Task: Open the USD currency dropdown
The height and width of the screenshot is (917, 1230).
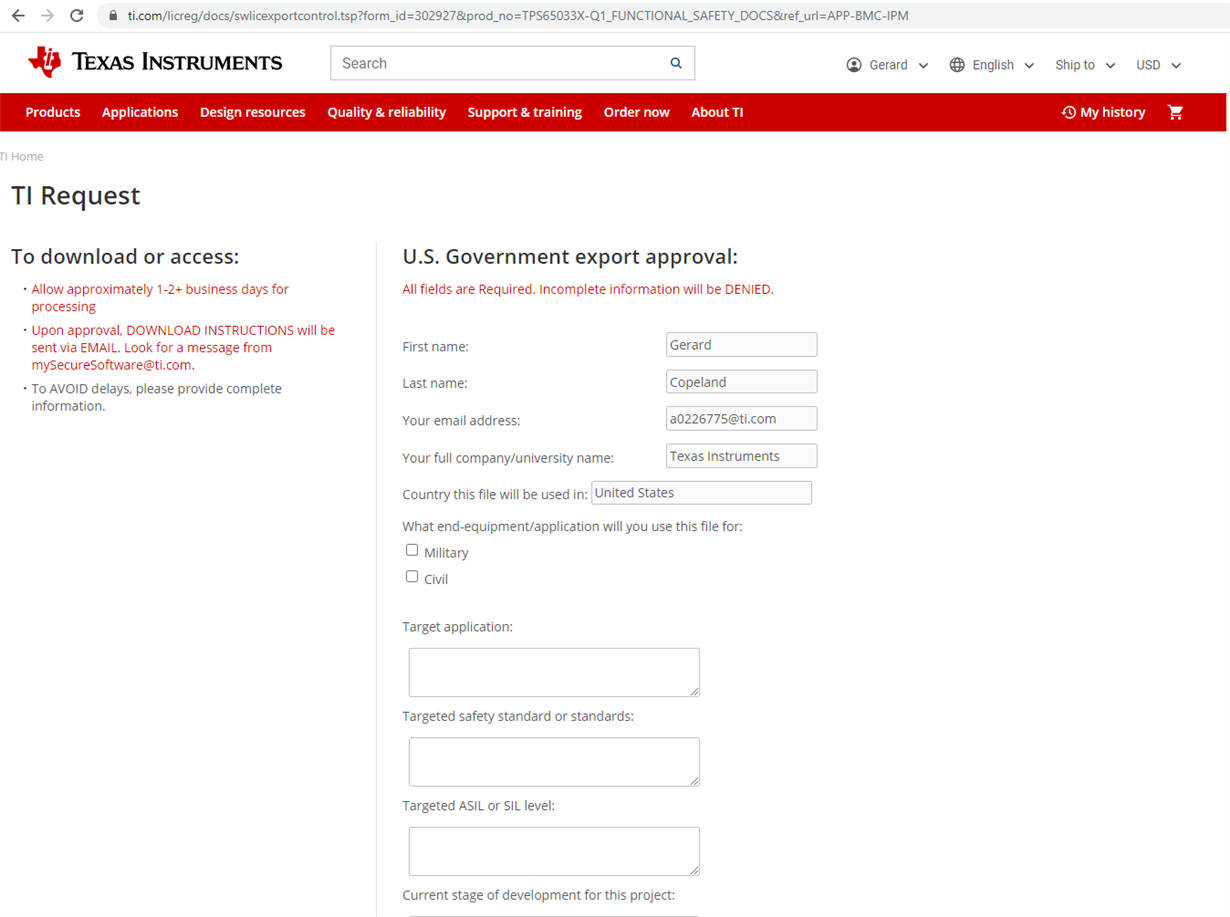Action: coord(1158,65)
